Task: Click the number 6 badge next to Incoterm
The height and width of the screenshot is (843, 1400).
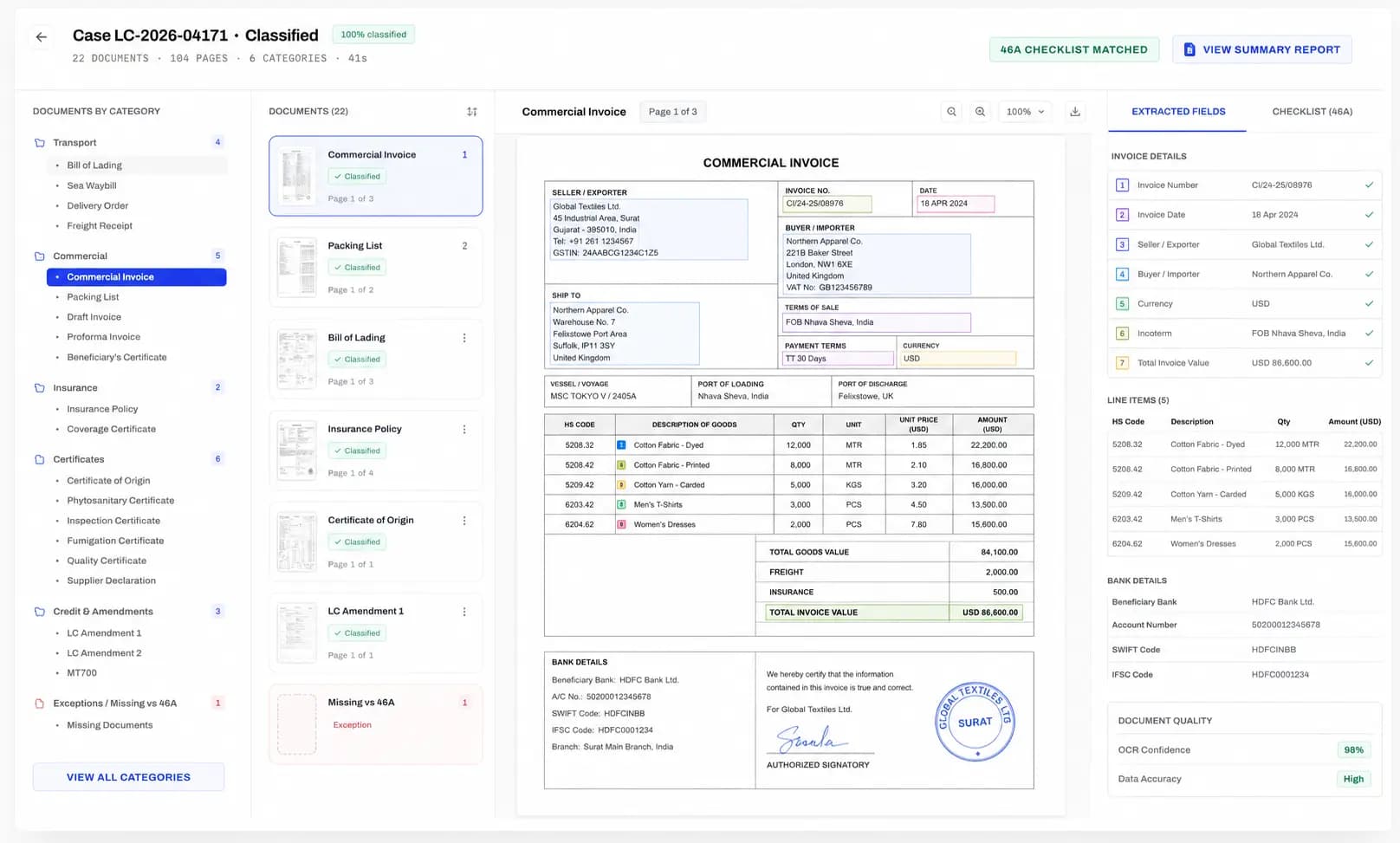Action: (1122, 334)
